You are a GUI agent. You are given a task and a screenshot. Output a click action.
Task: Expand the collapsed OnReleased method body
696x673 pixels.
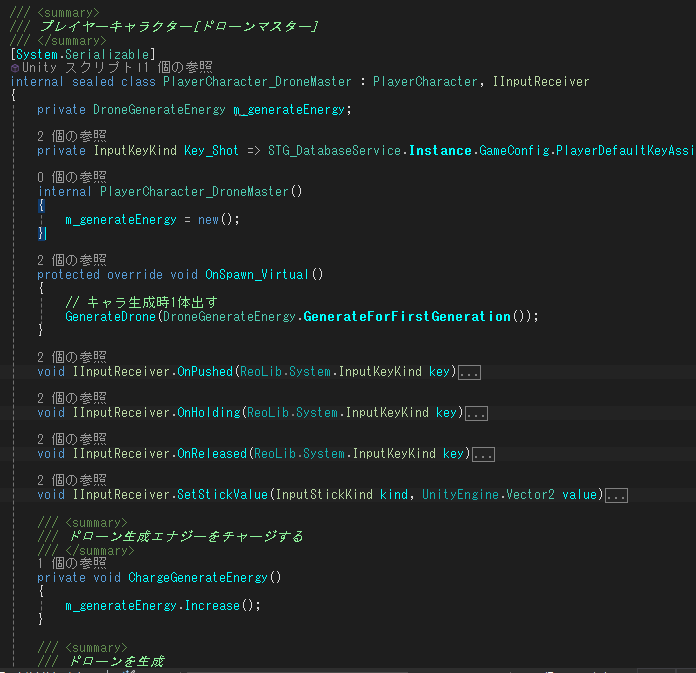[483, 455]
